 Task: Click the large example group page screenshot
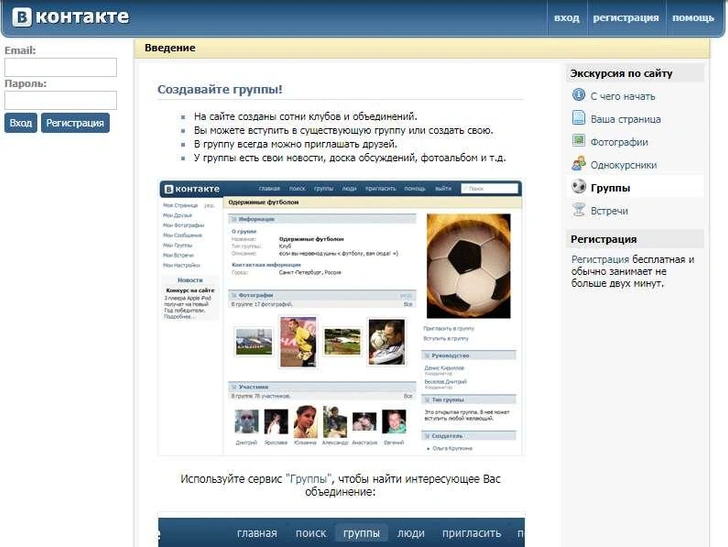(341, 318)
